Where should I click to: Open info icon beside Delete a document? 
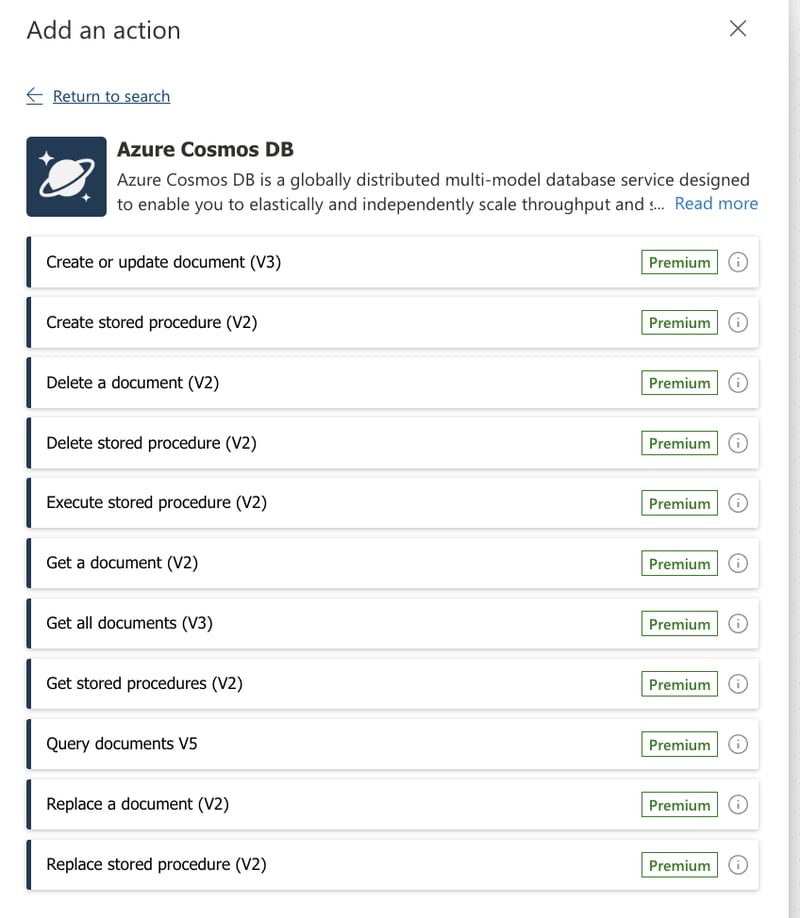click(x=738, y=383)
